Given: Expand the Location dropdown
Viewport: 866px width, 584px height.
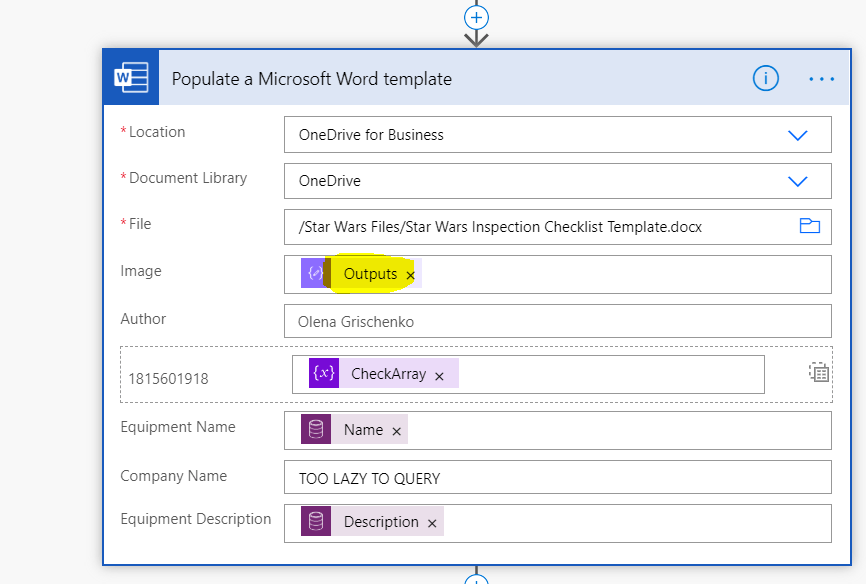Looking at the screenshot, I should (x=797, y=135).
